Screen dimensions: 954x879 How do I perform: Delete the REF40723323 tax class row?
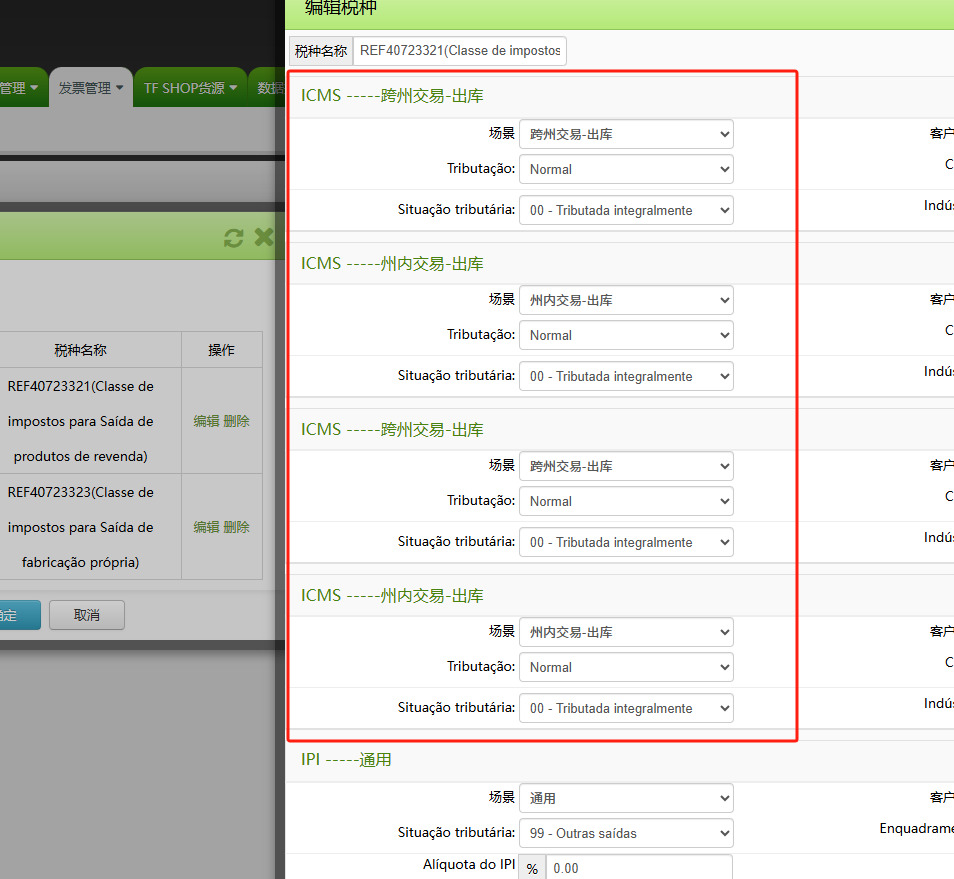pos(237,527)
